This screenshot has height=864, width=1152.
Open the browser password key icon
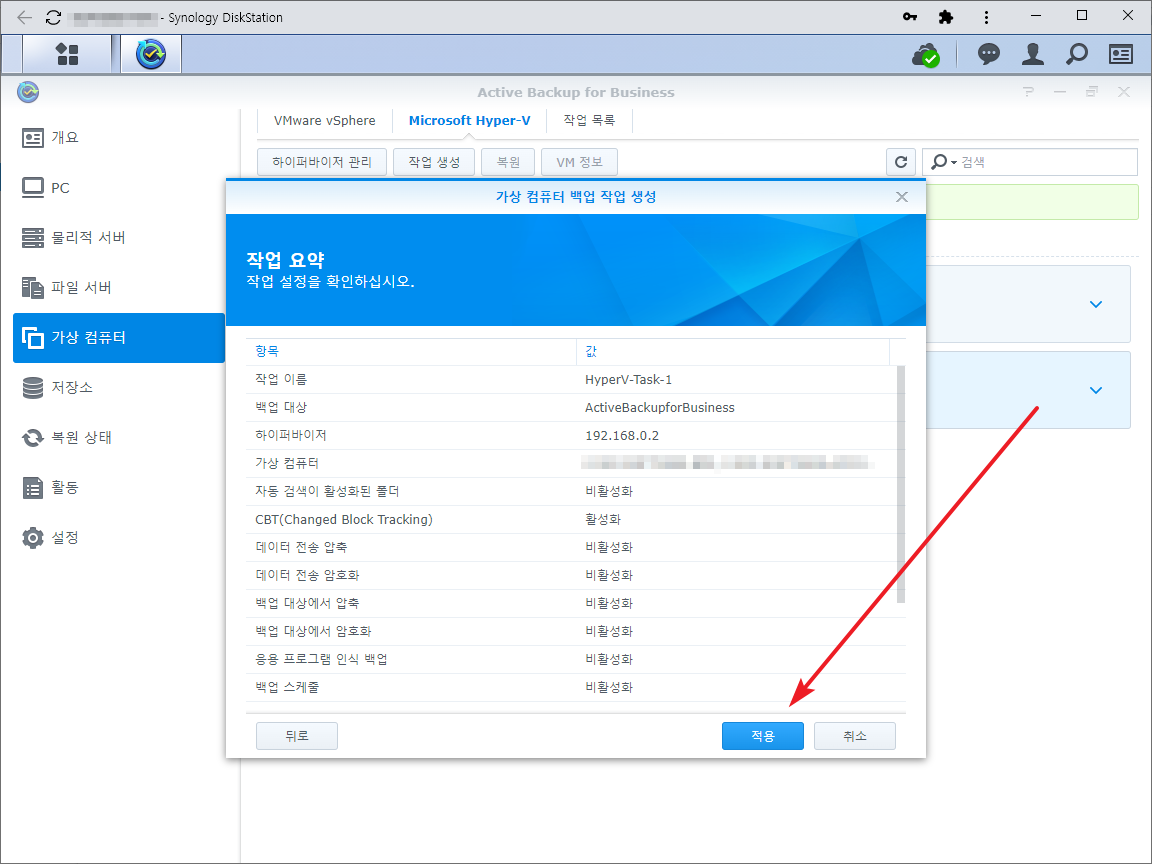tap(910, 16)
